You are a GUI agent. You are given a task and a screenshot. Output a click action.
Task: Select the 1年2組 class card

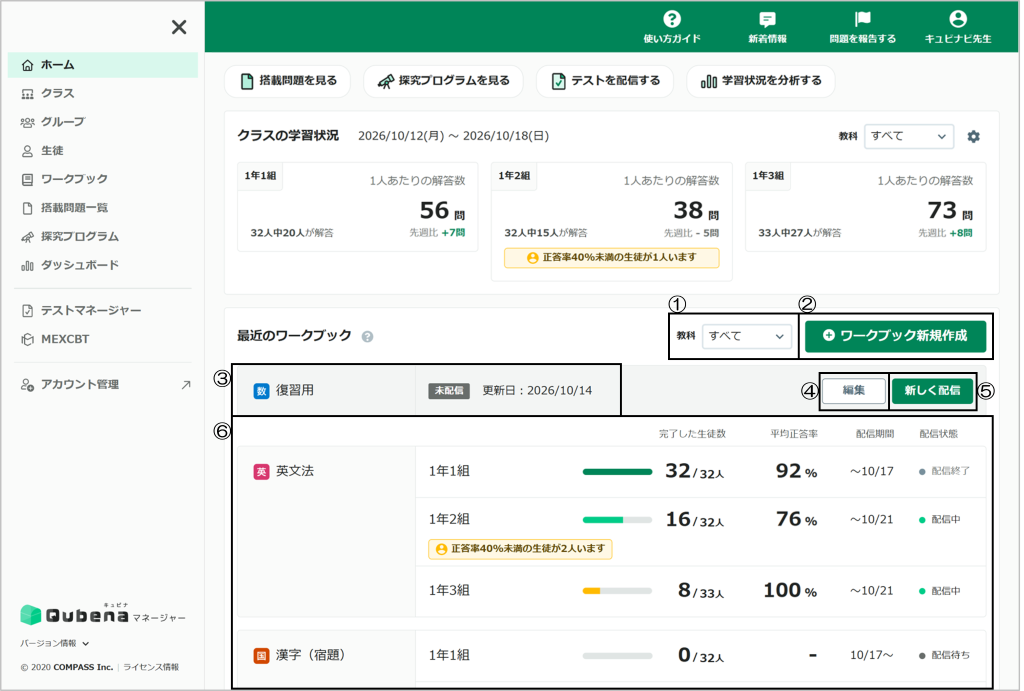611,222
